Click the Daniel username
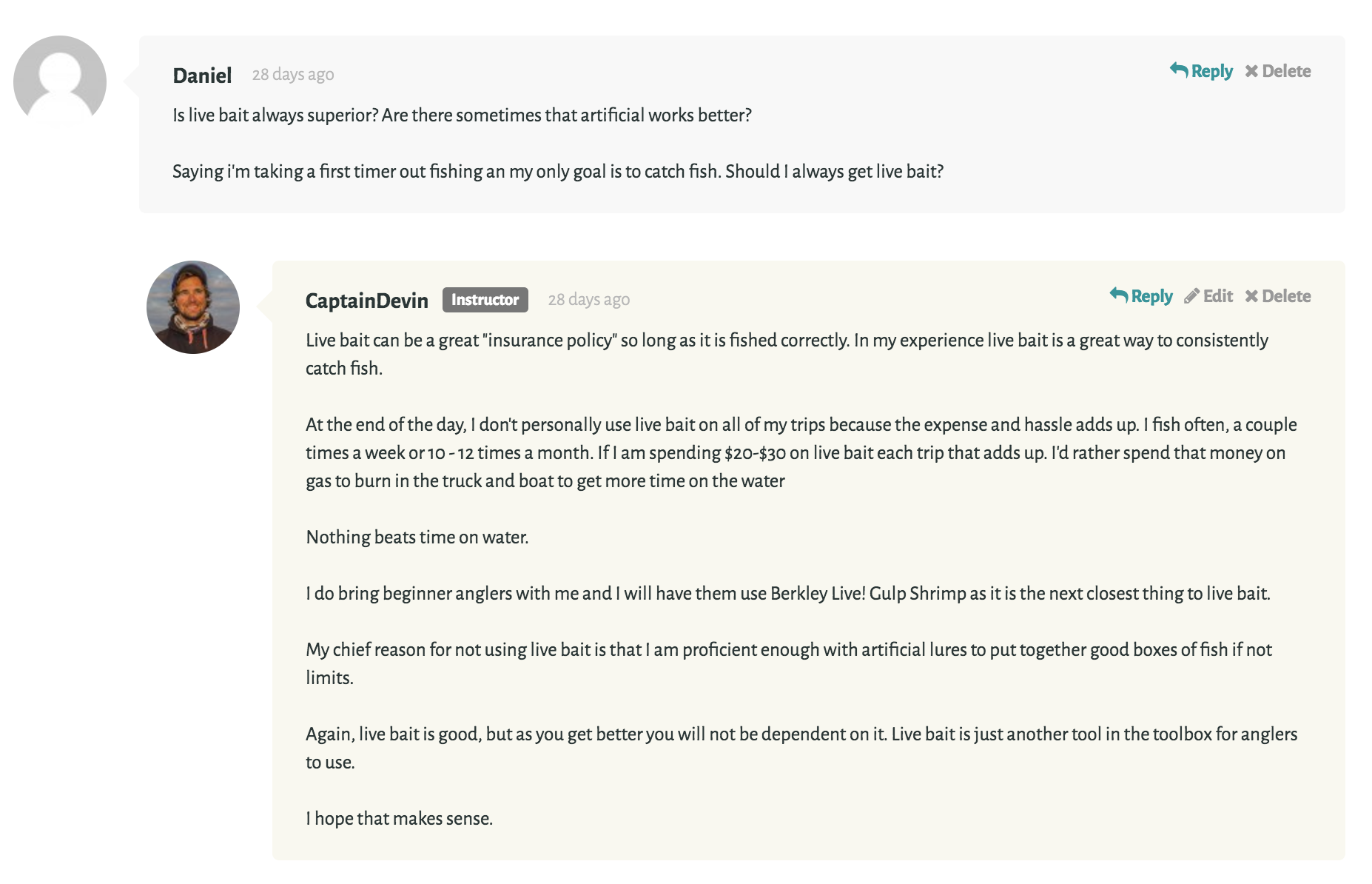Viewport: 1372px width, 884px height. pos(202,76)
